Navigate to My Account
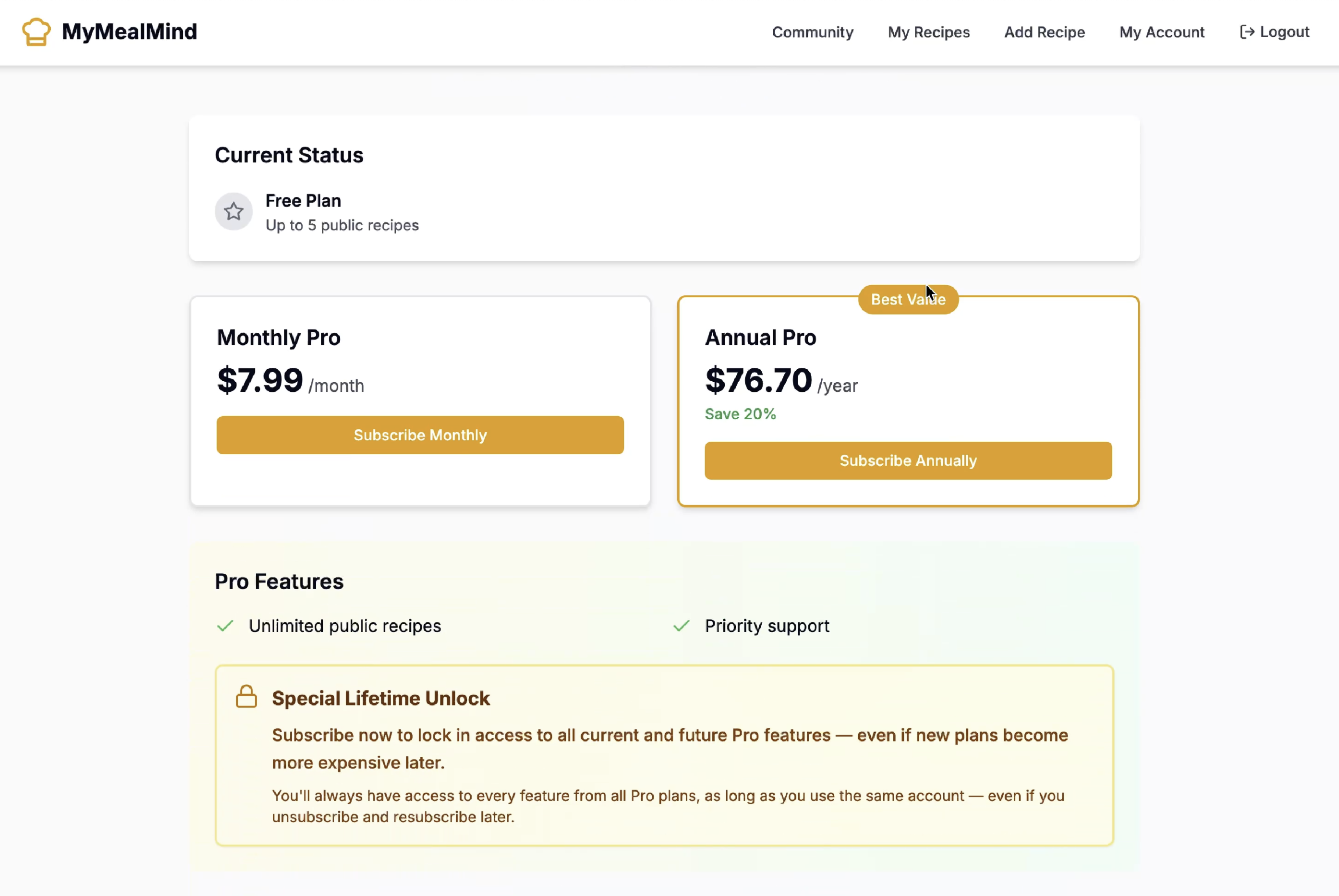Image resolution: width=1339 pixels, height=896 pixels. (x=1161, y=32)
